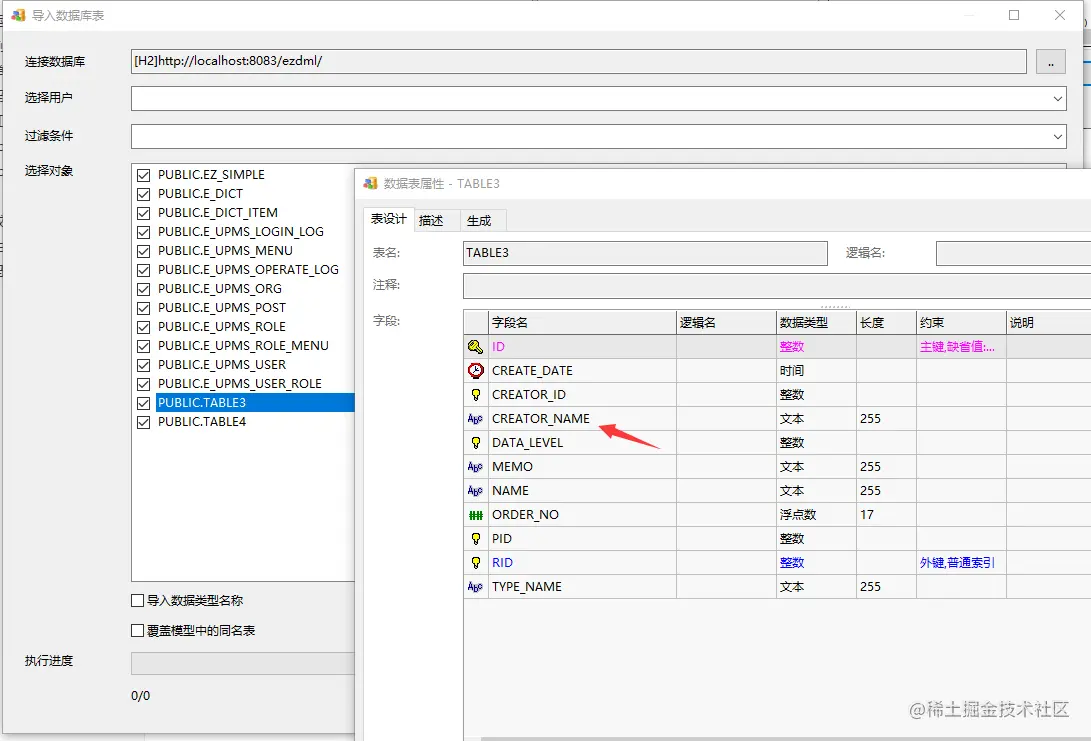The image size is (1091, 741).
Task: Click the table comment input field
Action: click(777, 285)
